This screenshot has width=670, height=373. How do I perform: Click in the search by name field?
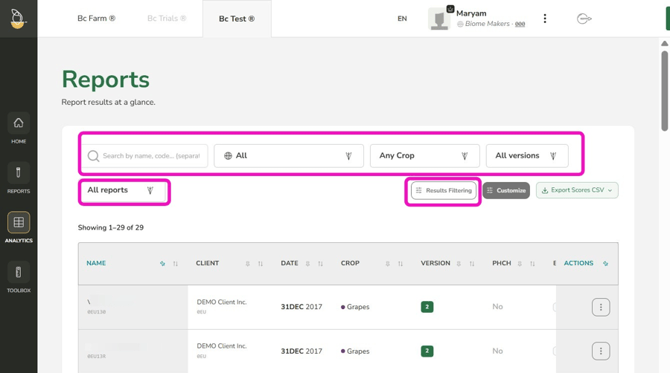click(x=147, y=156)
